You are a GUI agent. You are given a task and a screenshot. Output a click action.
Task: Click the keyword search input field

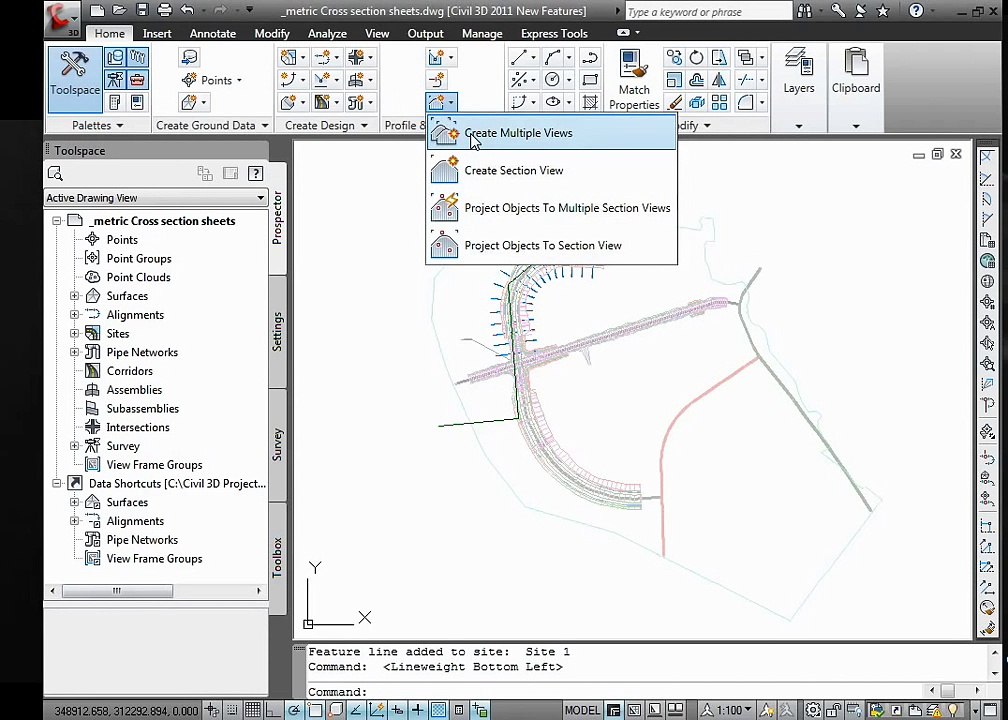pos(708,12)
